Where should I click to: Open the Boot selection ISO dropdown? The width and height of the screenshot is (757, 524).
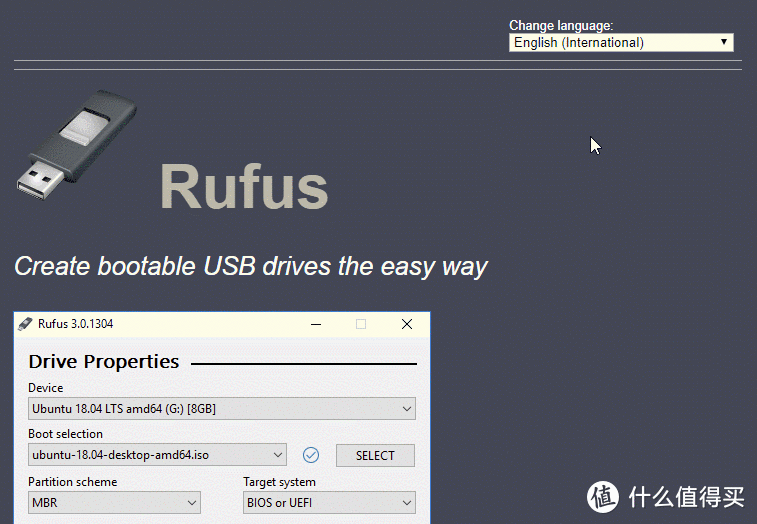(157, 455)
